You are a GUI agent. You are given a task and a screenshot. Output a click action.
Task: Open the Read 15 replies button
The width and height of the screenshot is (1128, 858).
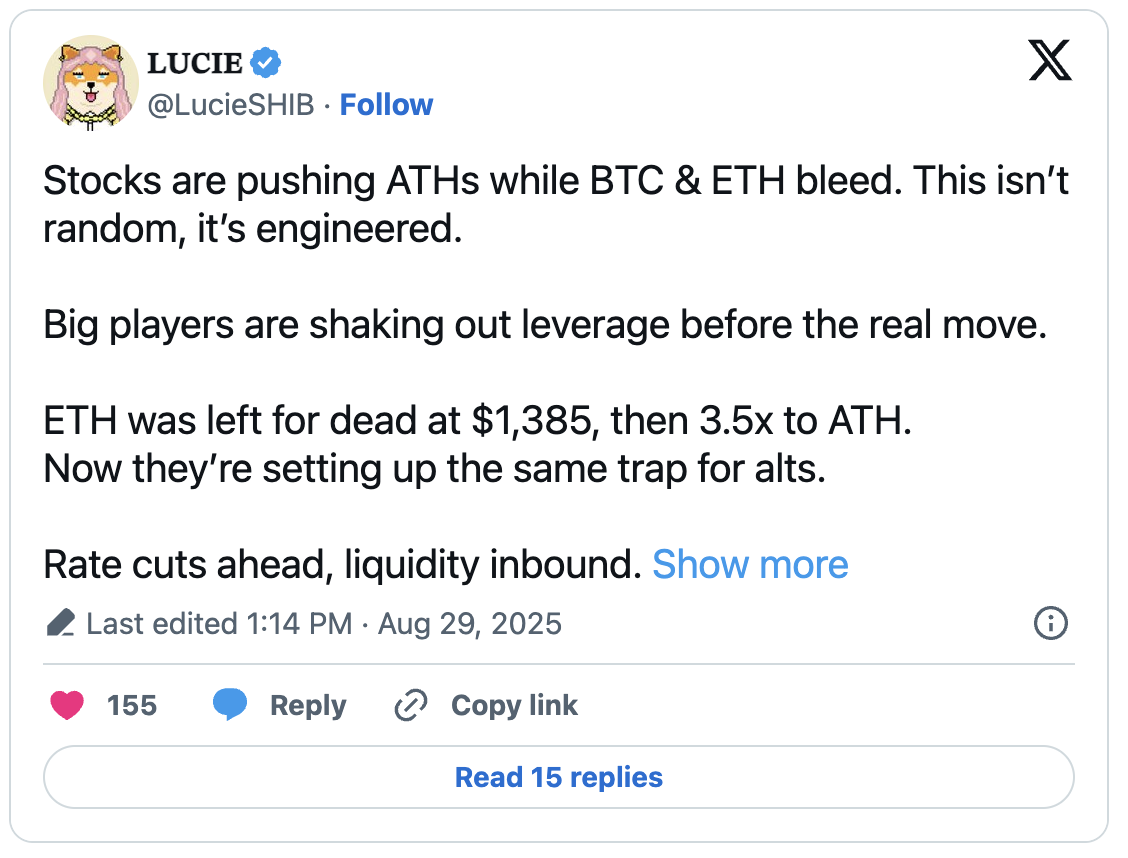click(559, 777)
